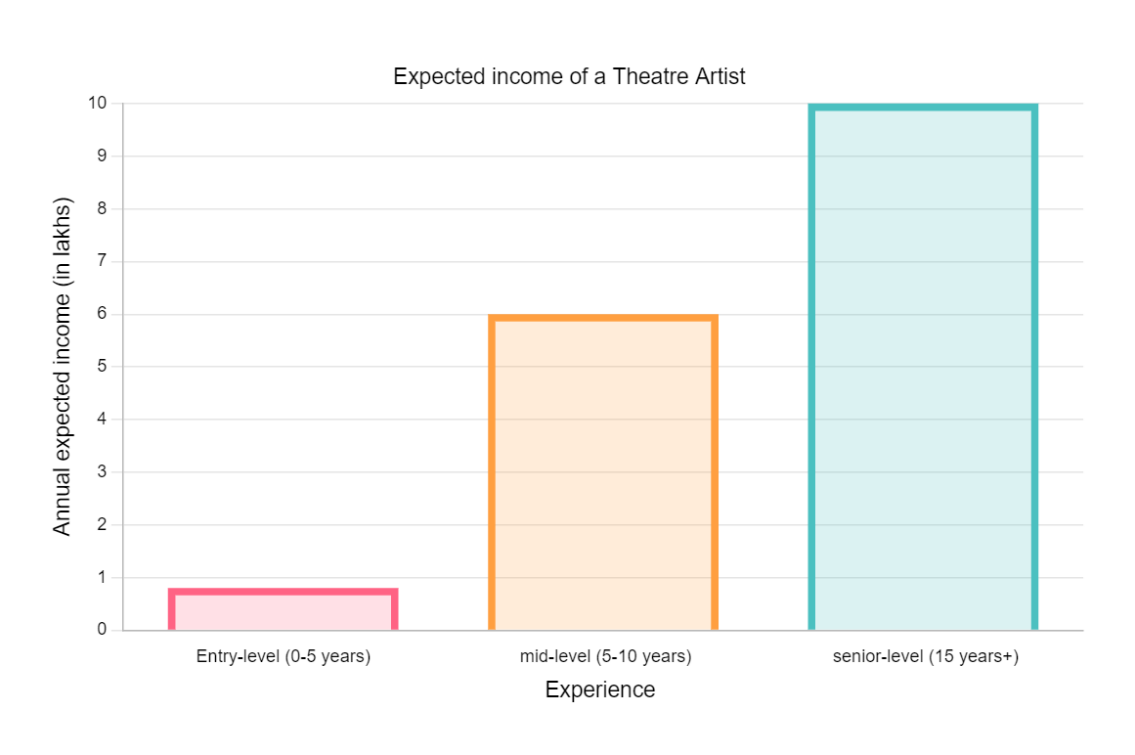Click the pink Entry-level bar

pyautogui.click(x=283, y=610)
